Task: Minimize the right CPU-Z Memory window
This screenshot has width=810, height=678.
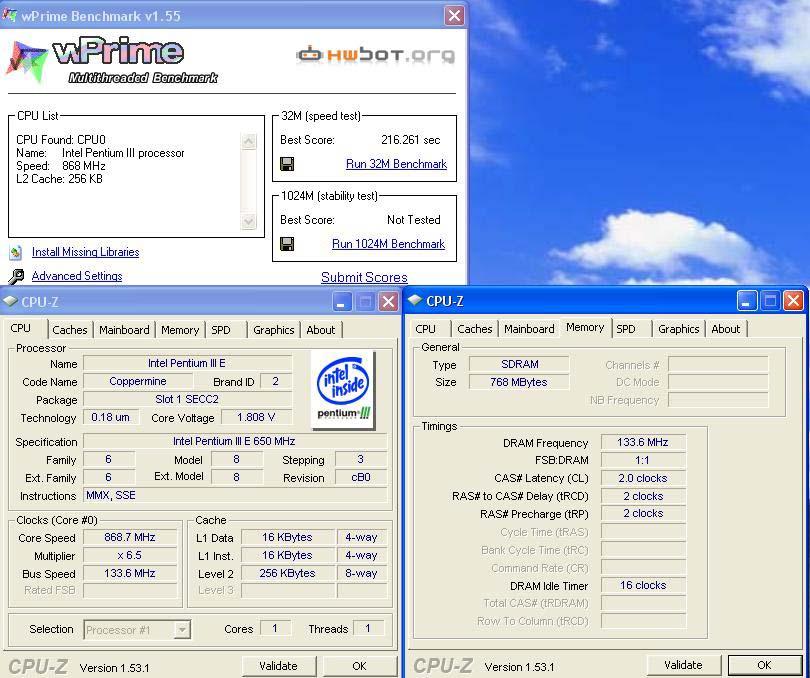Action: [x=746, y=301]
